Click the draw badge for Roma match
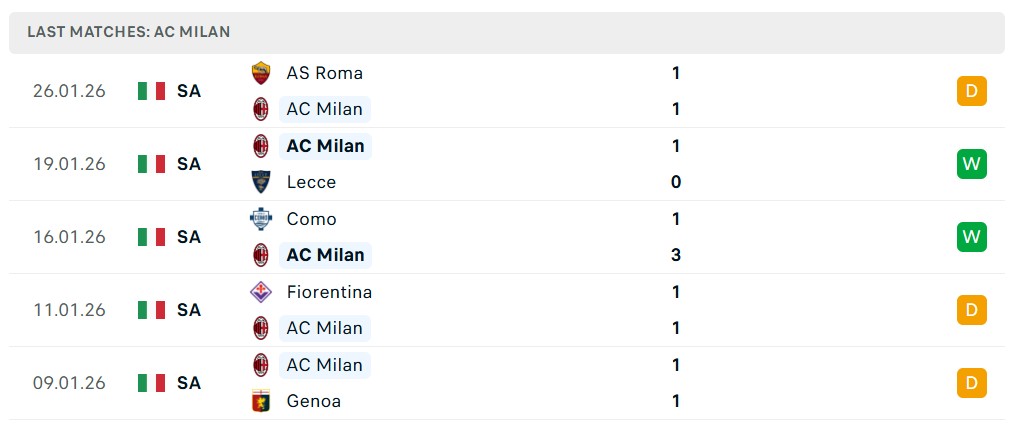Viewport: 1014px width, 430px height. click(x=971, y=91)
